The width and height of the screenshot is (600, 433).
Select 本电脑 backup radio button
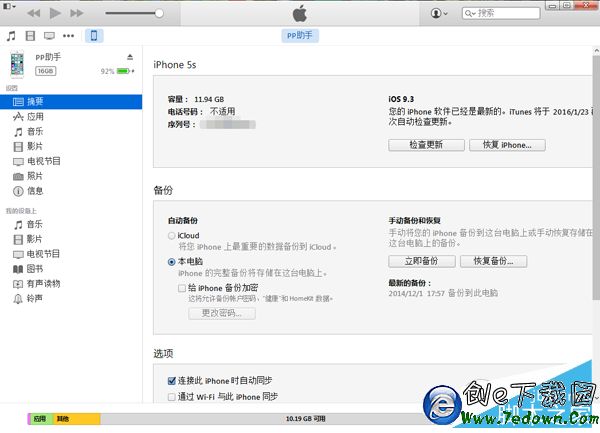click(x=172, y=262)
